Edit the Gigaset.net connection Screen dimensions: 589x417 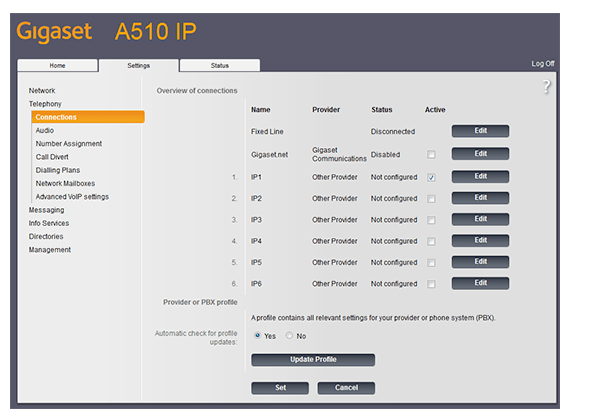click(480, 154)
